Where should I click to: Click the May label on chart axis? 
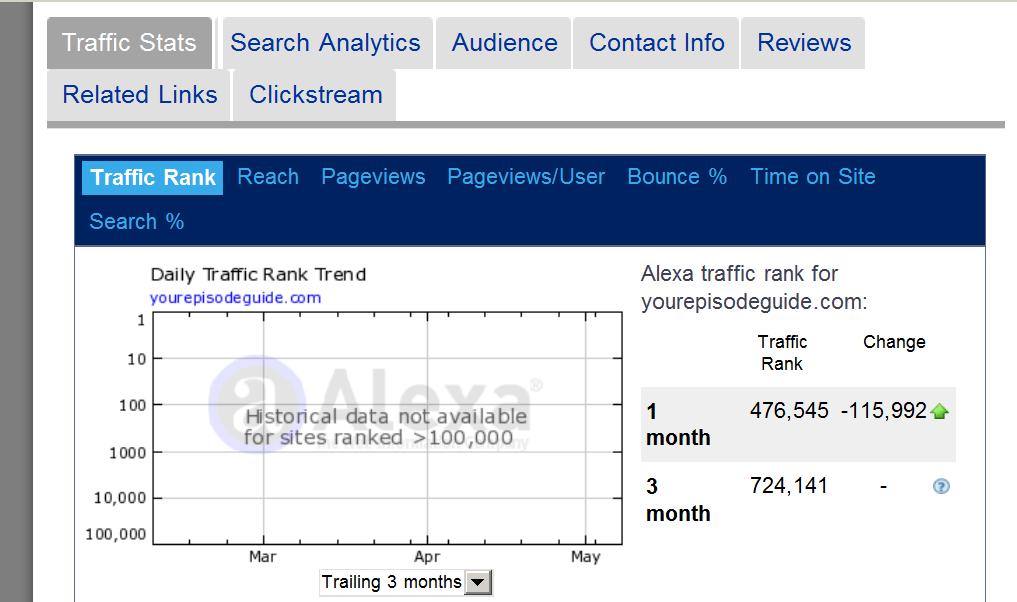pyautogui.click(x=586, y=557)
